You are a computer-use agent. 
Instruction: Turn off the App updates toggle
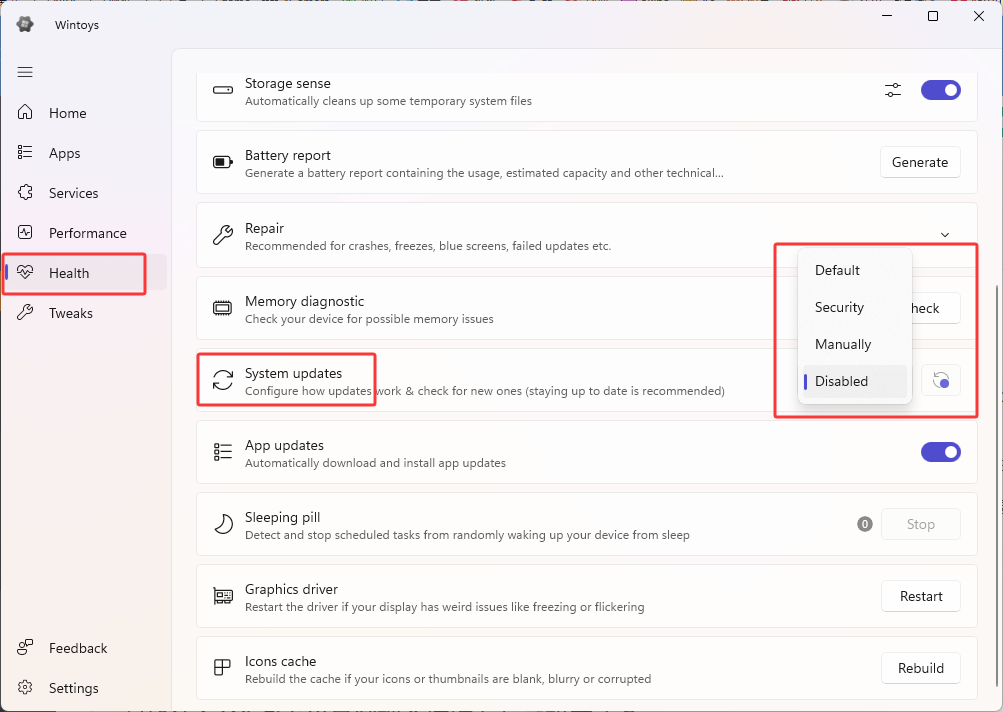940,452
